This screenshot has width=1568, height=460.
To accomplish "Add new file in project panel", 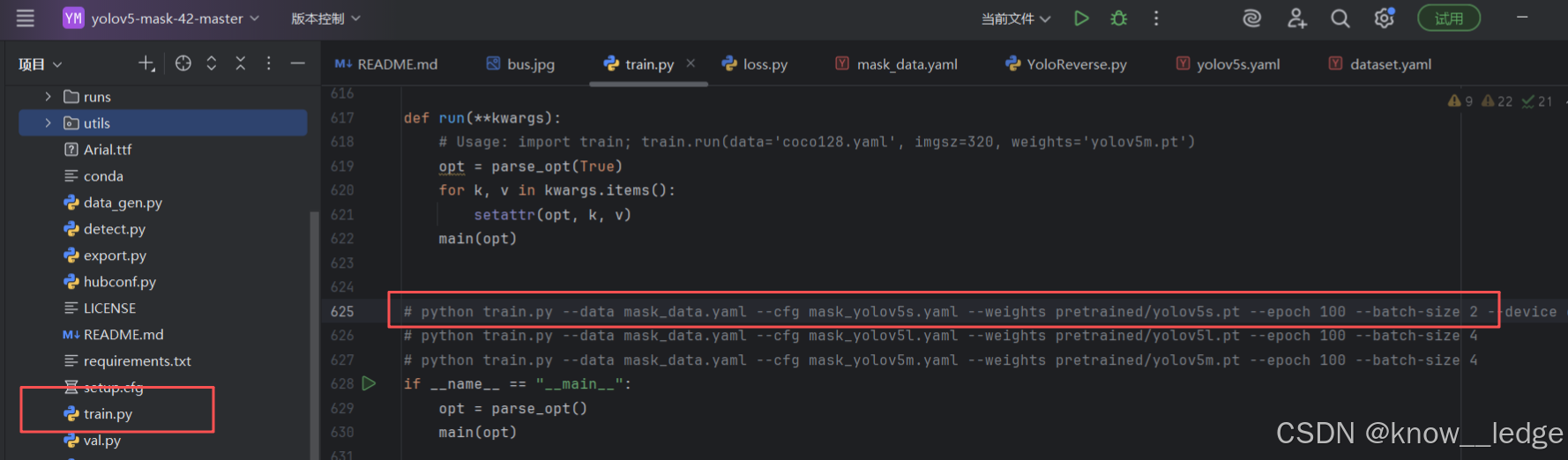I will coord(146,63).
